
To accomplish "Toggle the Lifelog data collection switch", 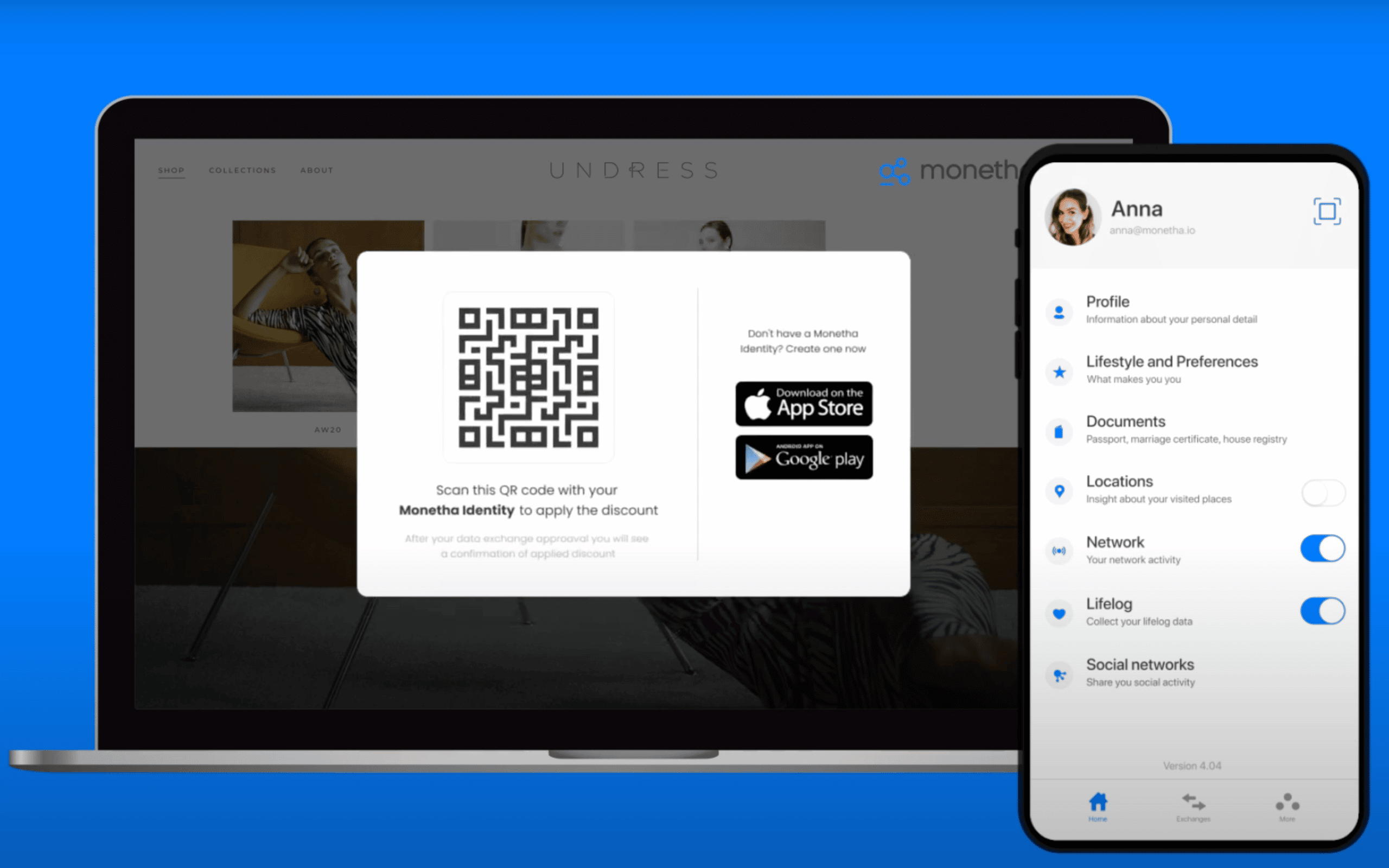I will [x=1322, y=612].
